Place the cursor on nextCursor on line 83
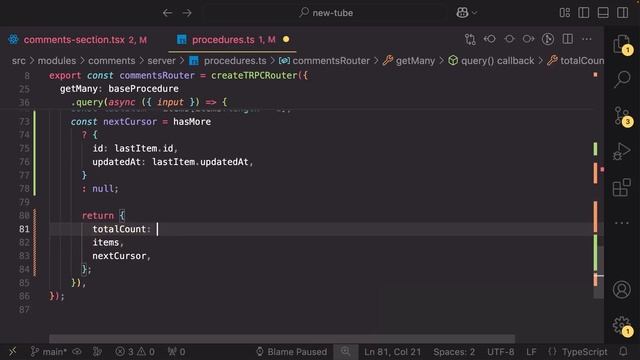 (119, 256)
